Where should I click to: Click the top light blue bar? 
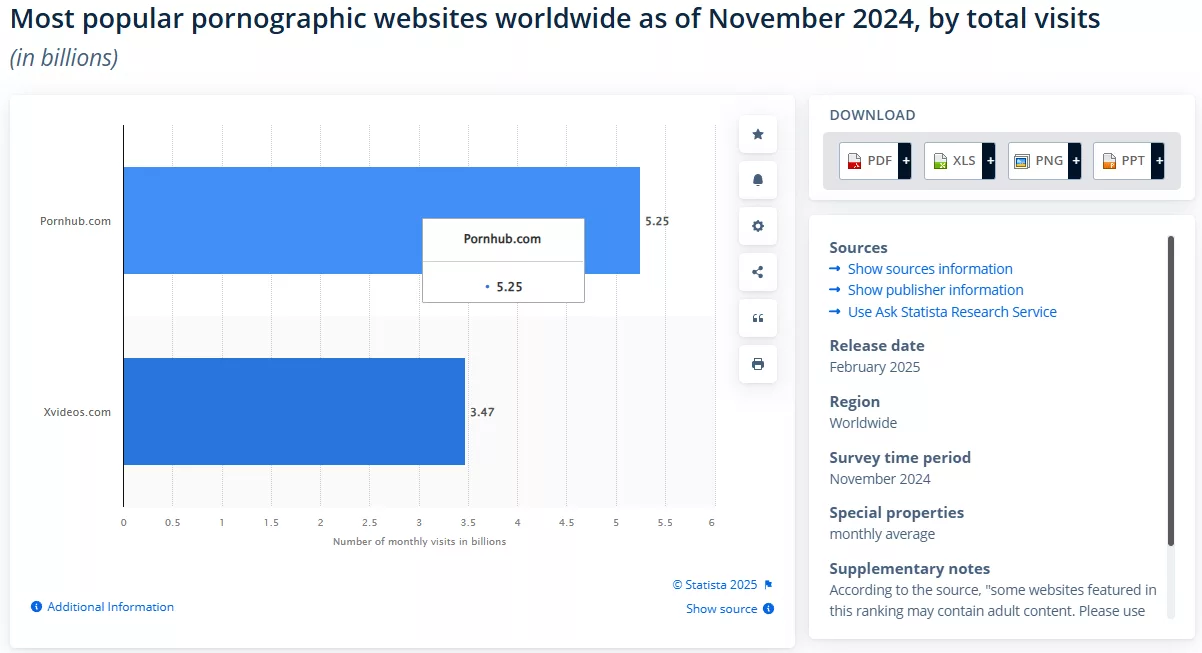point(381,220)
